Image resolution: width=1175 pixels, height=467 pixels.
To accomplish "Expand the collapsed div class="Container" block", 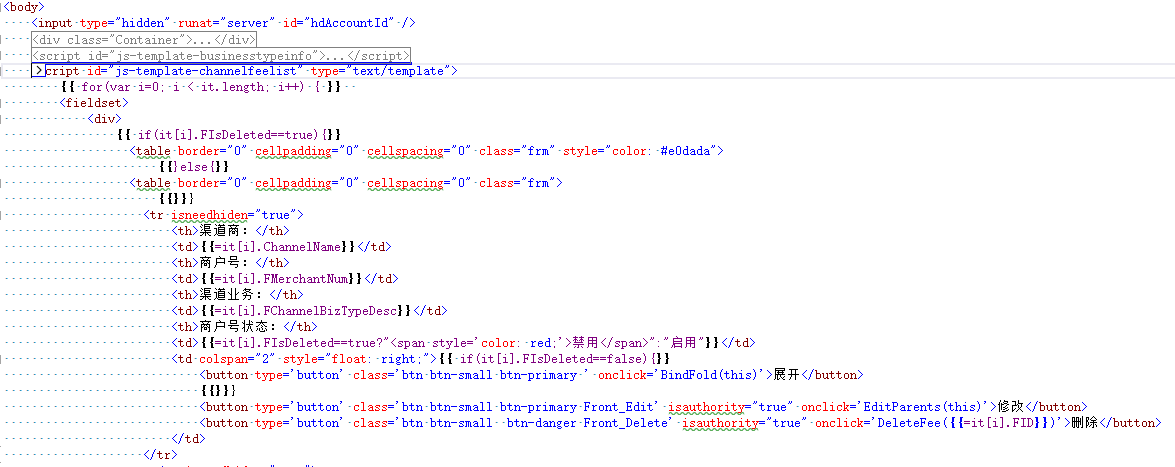I will 144,39.
